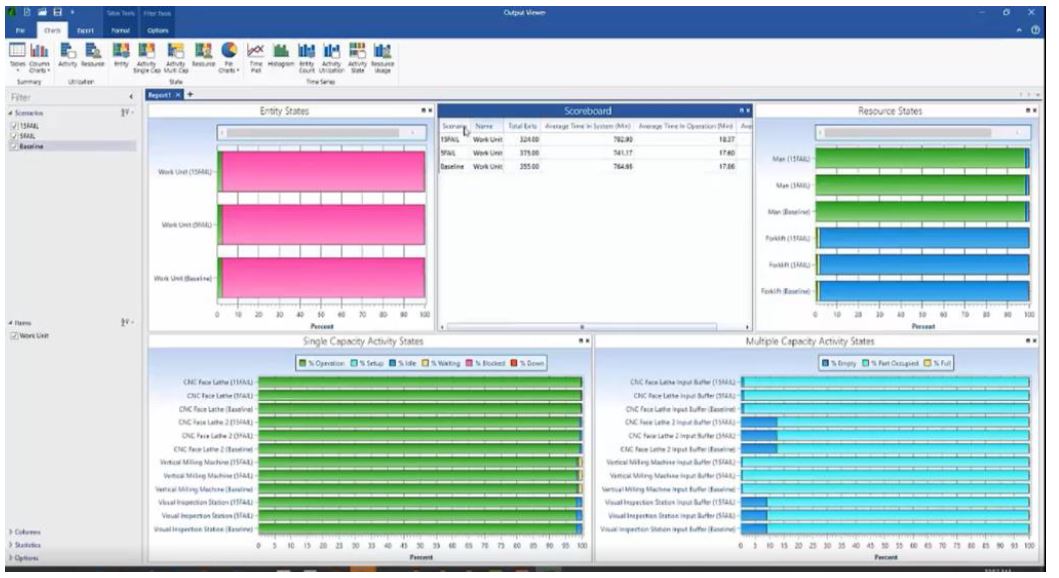Open the quick access toolbar customize arrow

tap(72, 12)
